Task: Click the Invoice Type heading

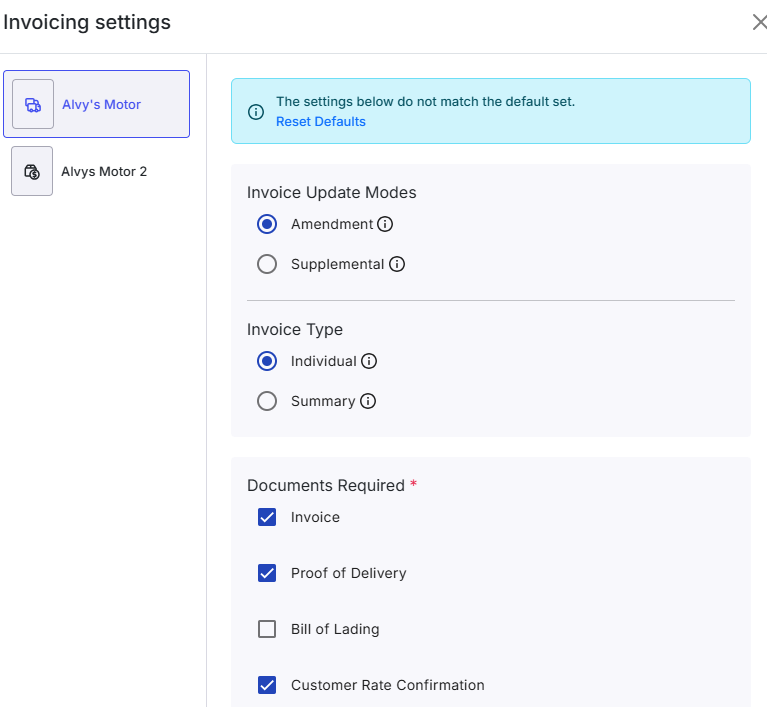Action: [x=295, y=329]
